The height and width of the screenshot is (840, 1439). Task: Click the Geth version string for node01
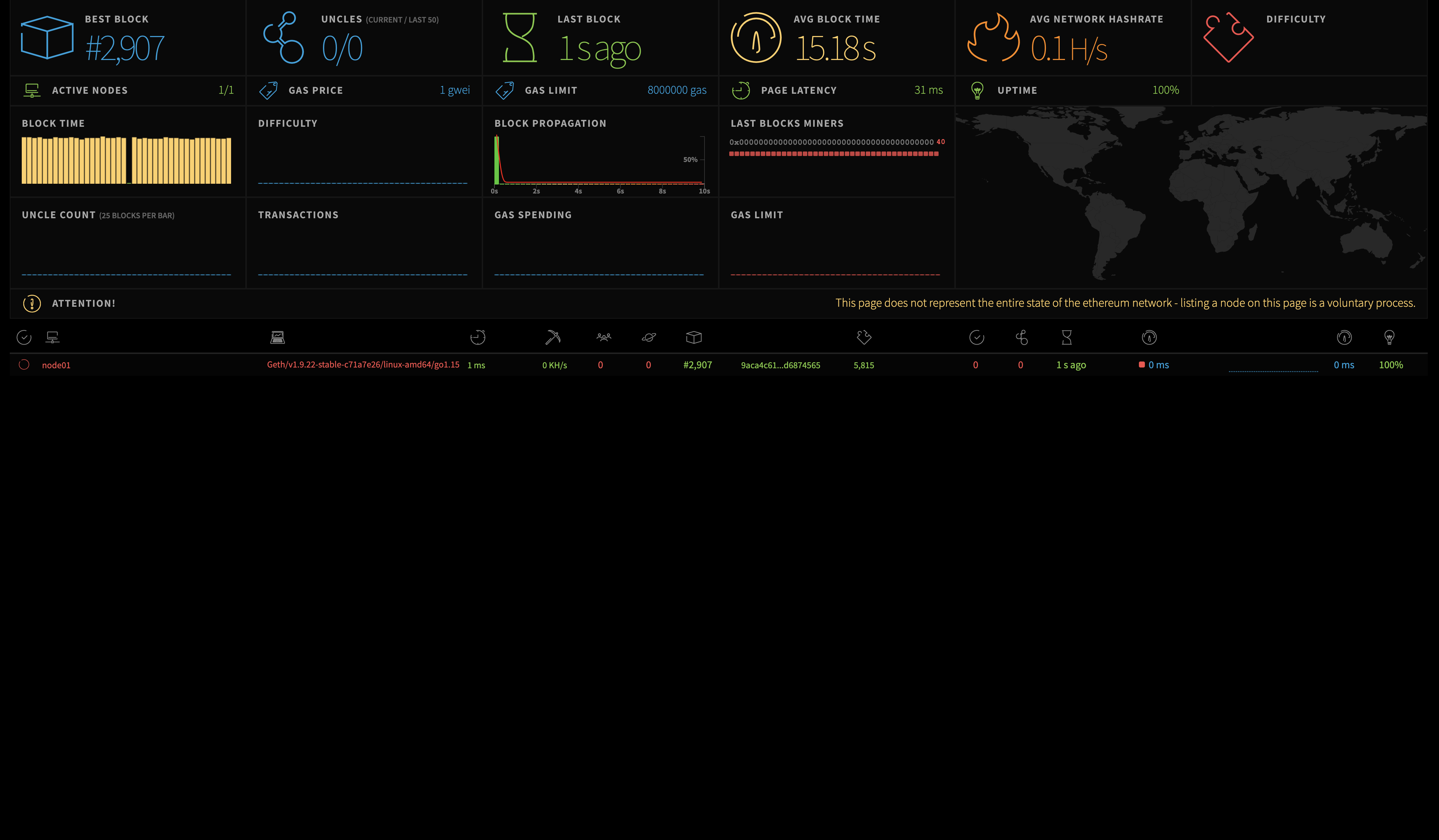point(363,364)
